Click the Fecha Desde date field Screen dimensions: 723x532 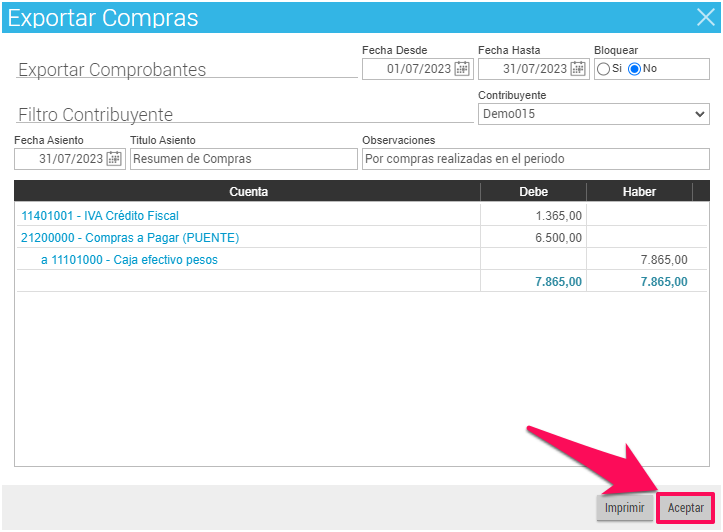click(410, 69)
